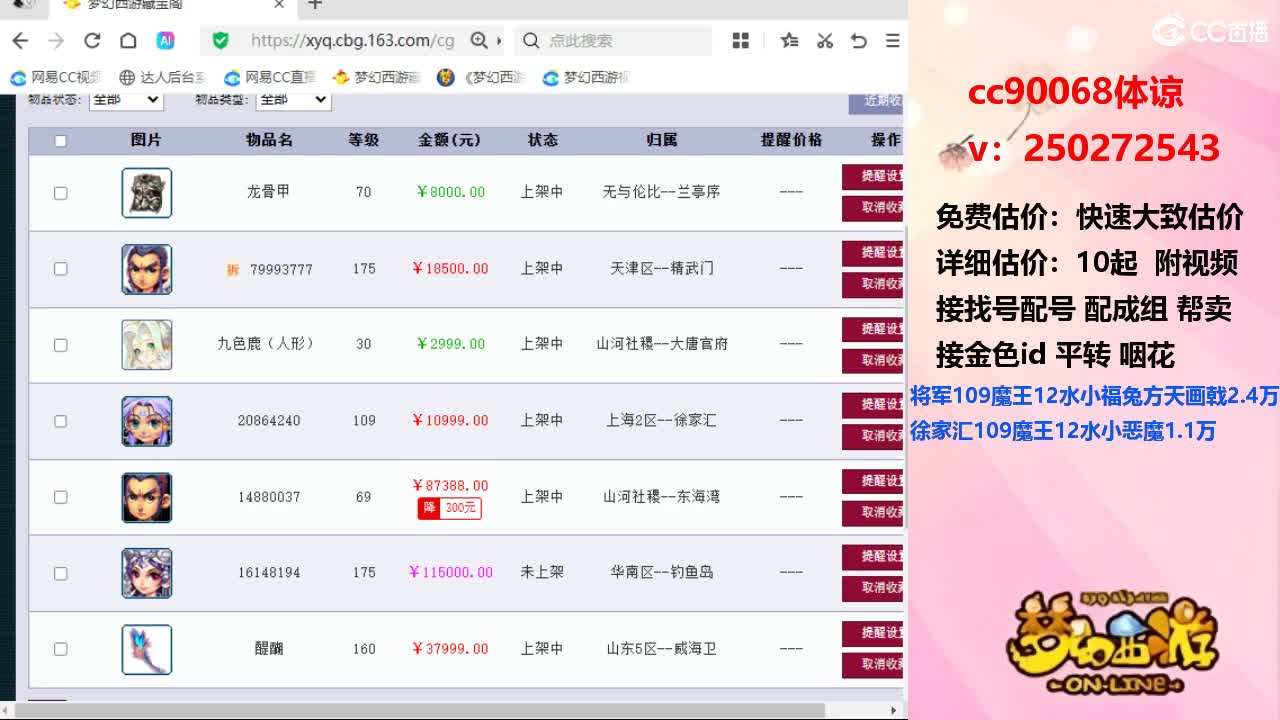1280x720 pixels.
Task: Open the browser hamburger menu
Action: pos(893,41)
